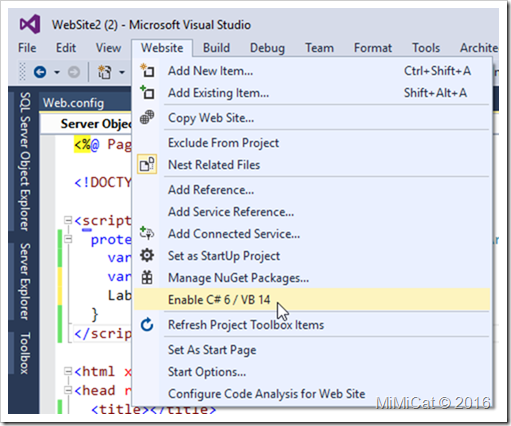Open Manage NuGet Packages... entry
Screen dimensions: 511x426
tap(312, 278)
